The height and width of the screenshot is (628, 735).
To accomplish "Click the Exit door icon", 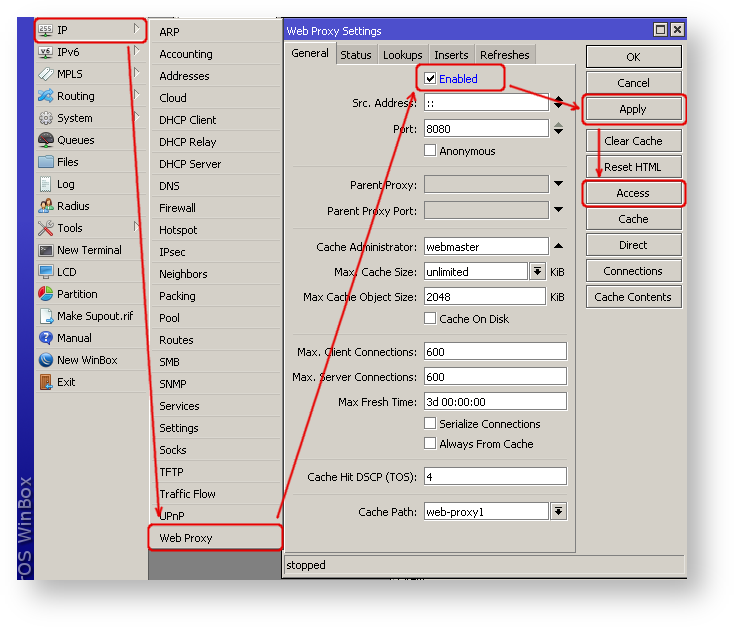I will coord(46,382).
